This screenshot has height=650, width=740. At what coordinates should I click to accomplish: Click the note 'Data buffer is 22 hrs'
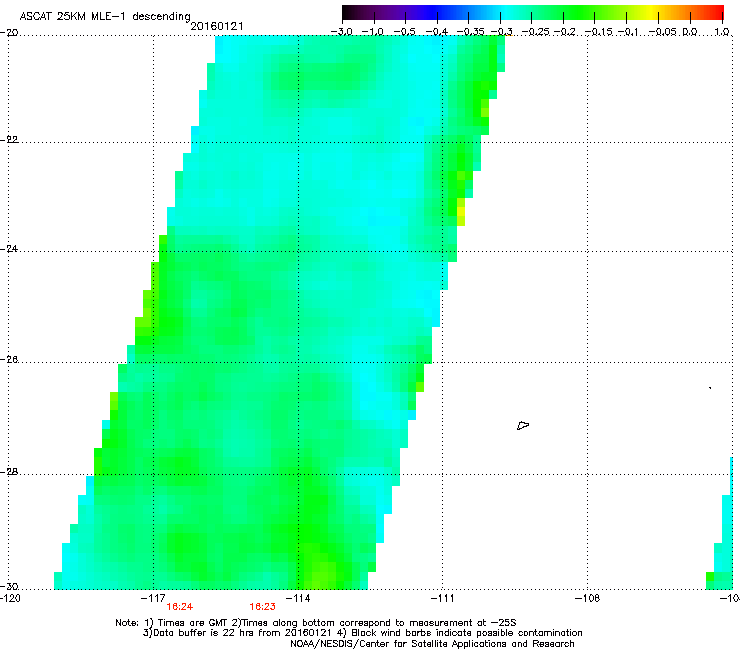point(205,633)
